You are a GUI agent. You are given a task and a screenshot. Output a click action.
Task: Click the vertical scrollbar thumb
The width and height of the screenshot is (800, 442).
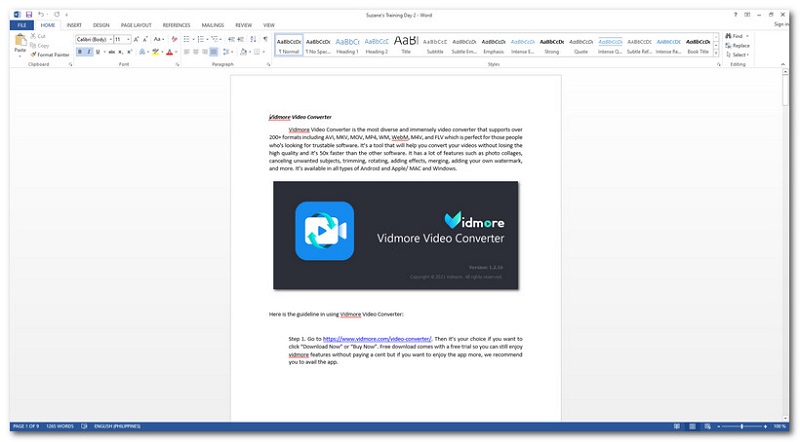(x=785, y=90)
